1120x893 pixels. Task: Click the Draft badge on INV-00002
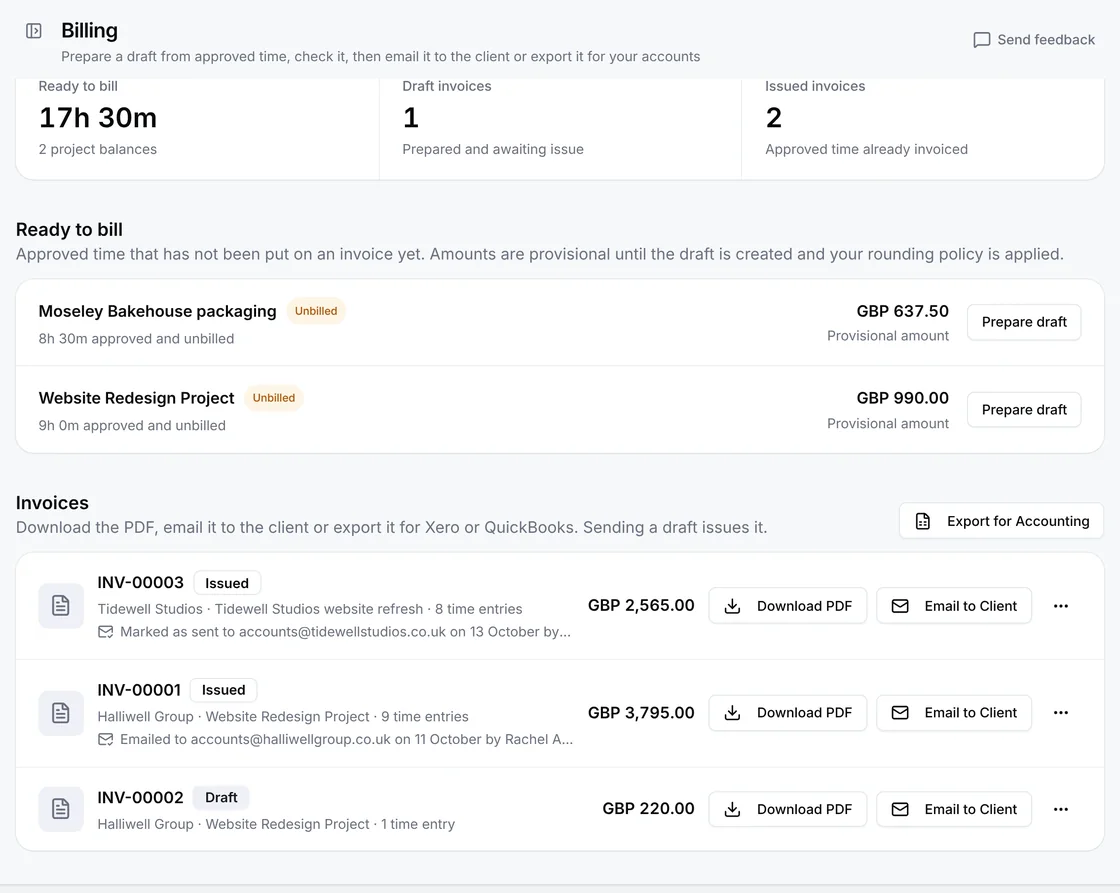[221, 797]
